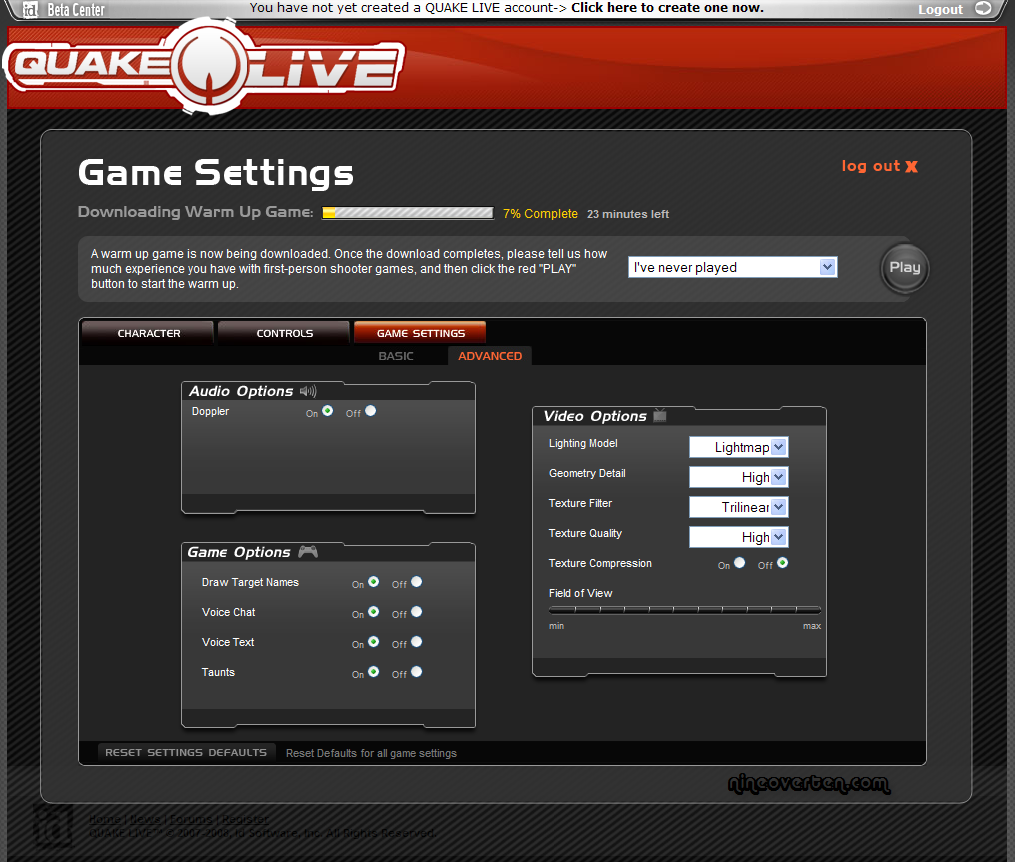Click the Logout arrow icon at top right
This screenshot has height=862, width=1015.
tap(983, 9)
